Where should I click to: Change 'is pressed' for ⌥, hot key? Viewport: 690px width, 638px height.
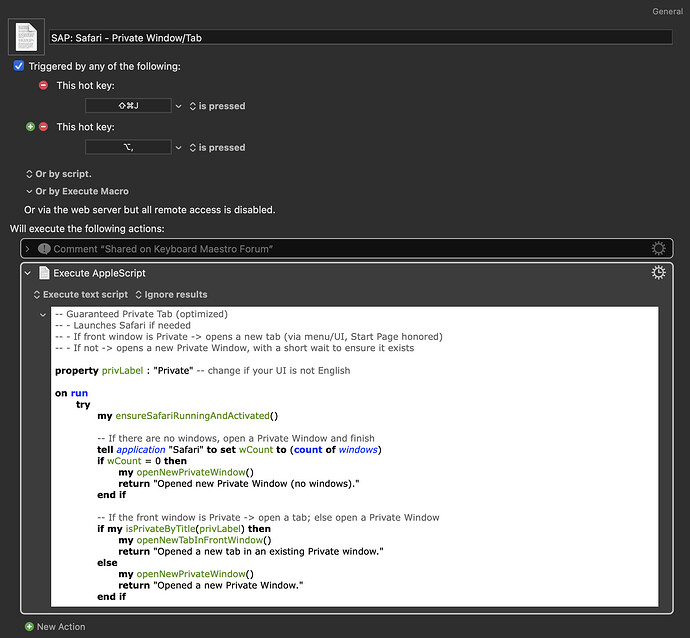click(217, 147)
